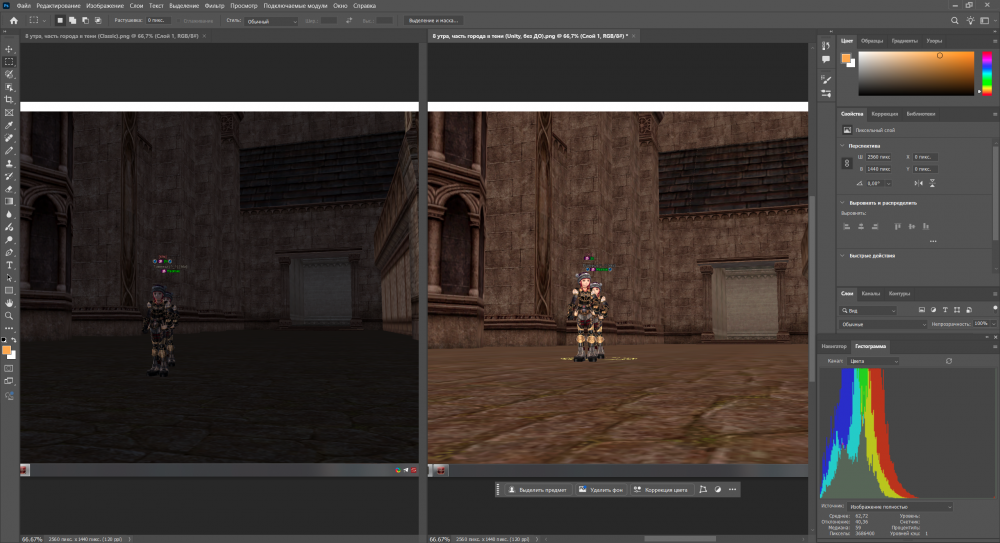1000x543 pixels.
Task: Select the Path Selection tool
Action: click(9, 278)
